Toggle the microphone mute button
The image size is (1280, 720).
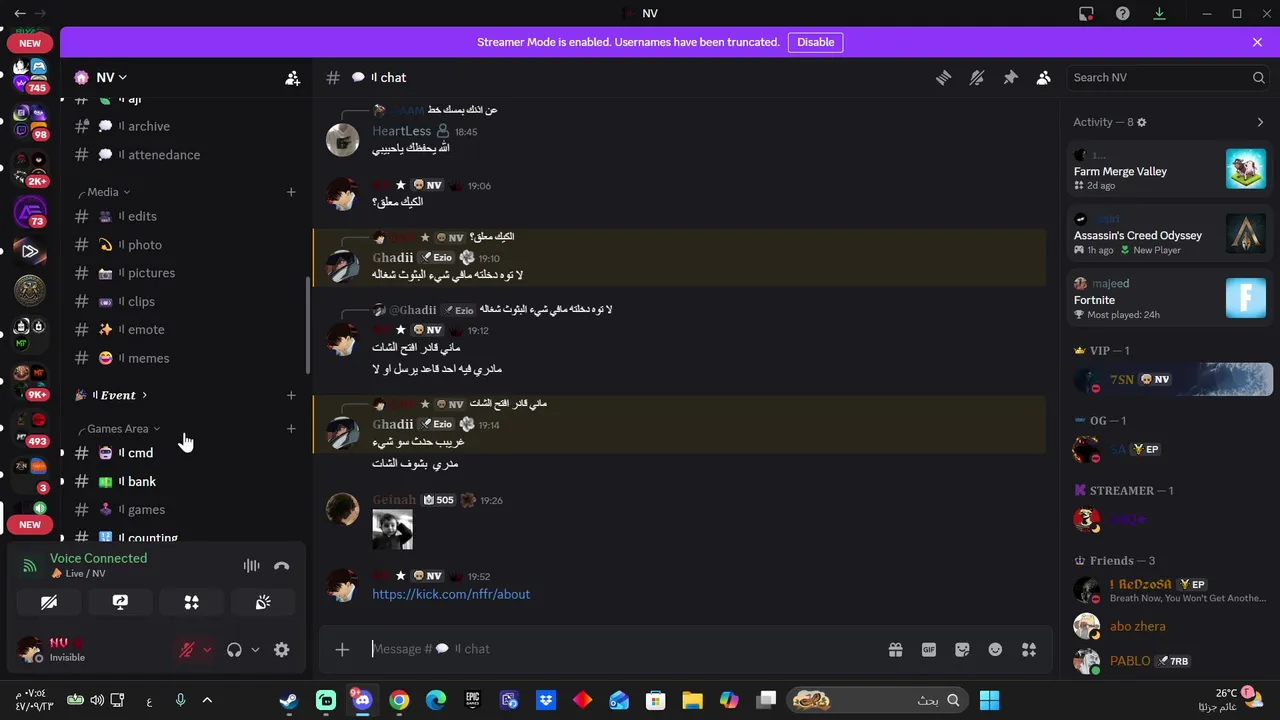[x=187, y=649]
